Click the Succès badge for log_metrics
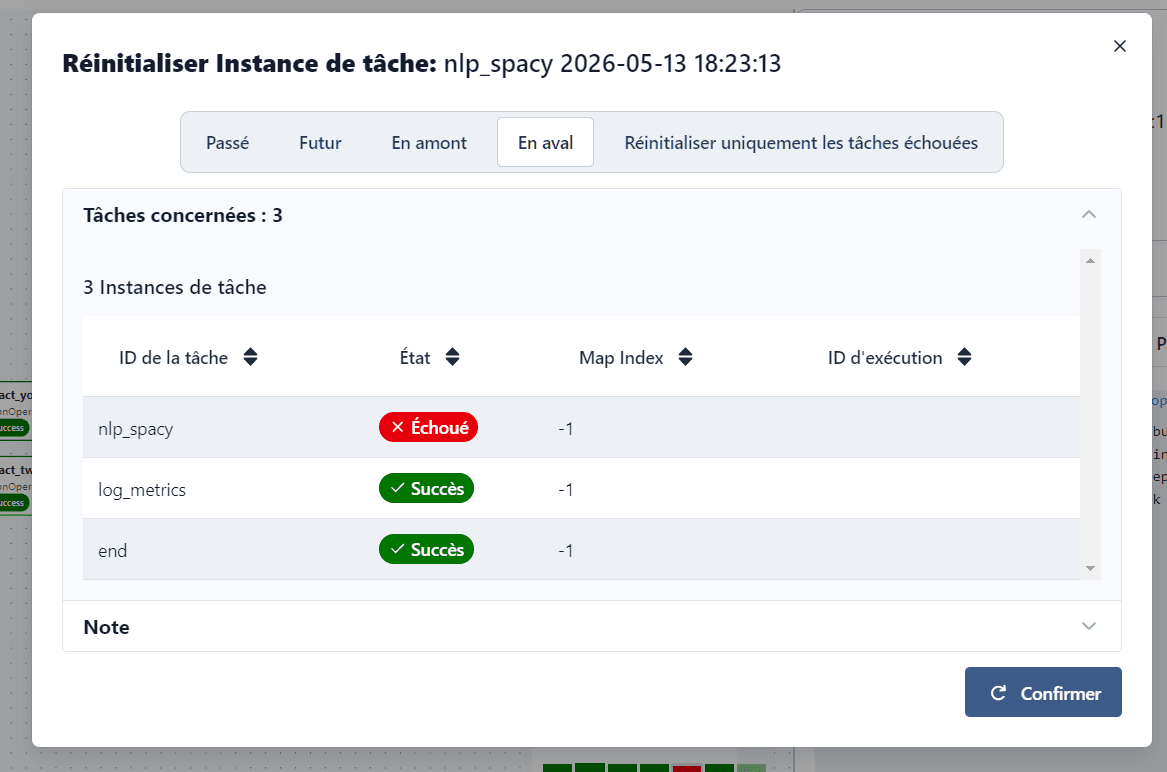The width and height of the screenshot is (1167, 772). click(426, 488)
